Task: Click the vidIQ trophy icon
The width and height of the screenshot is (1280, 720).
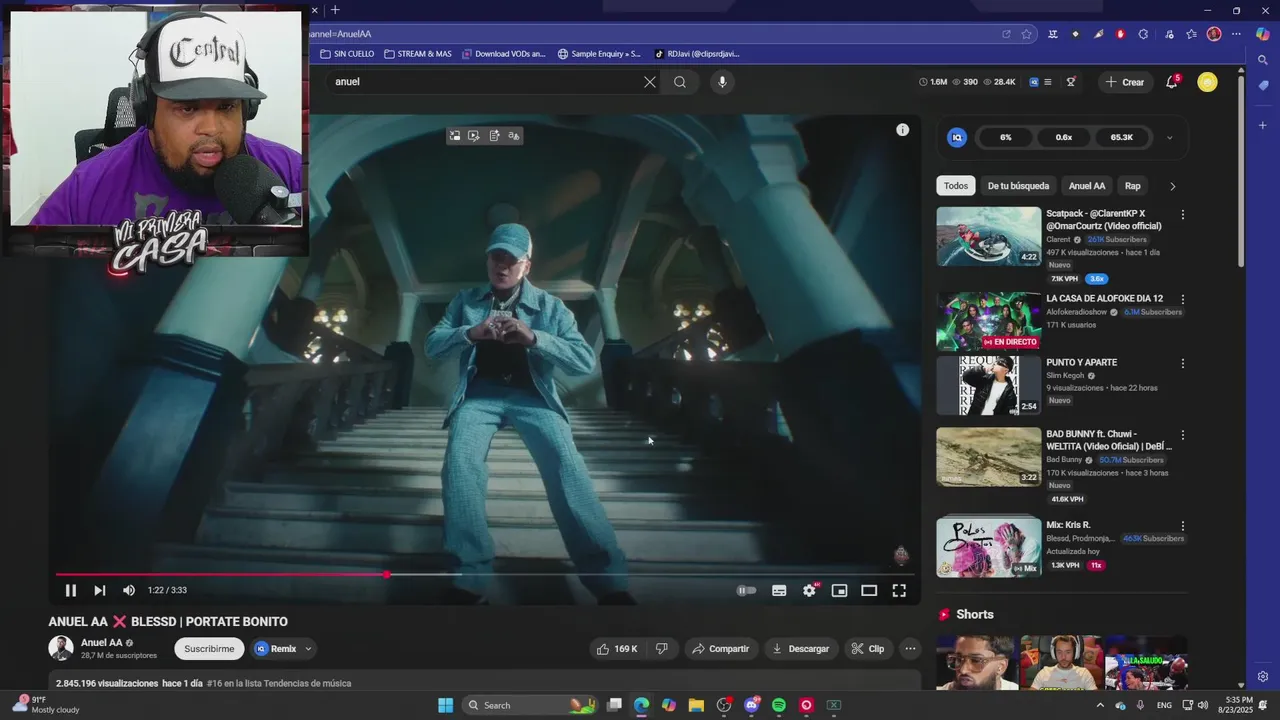Action: click(1071, 82)
